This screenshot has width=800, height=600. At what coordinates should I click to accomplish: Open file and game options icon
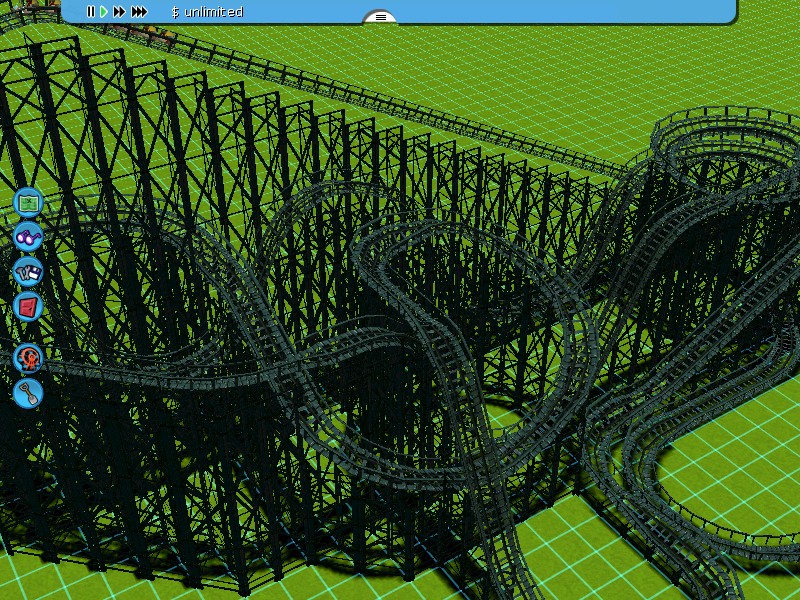point(28,272)
